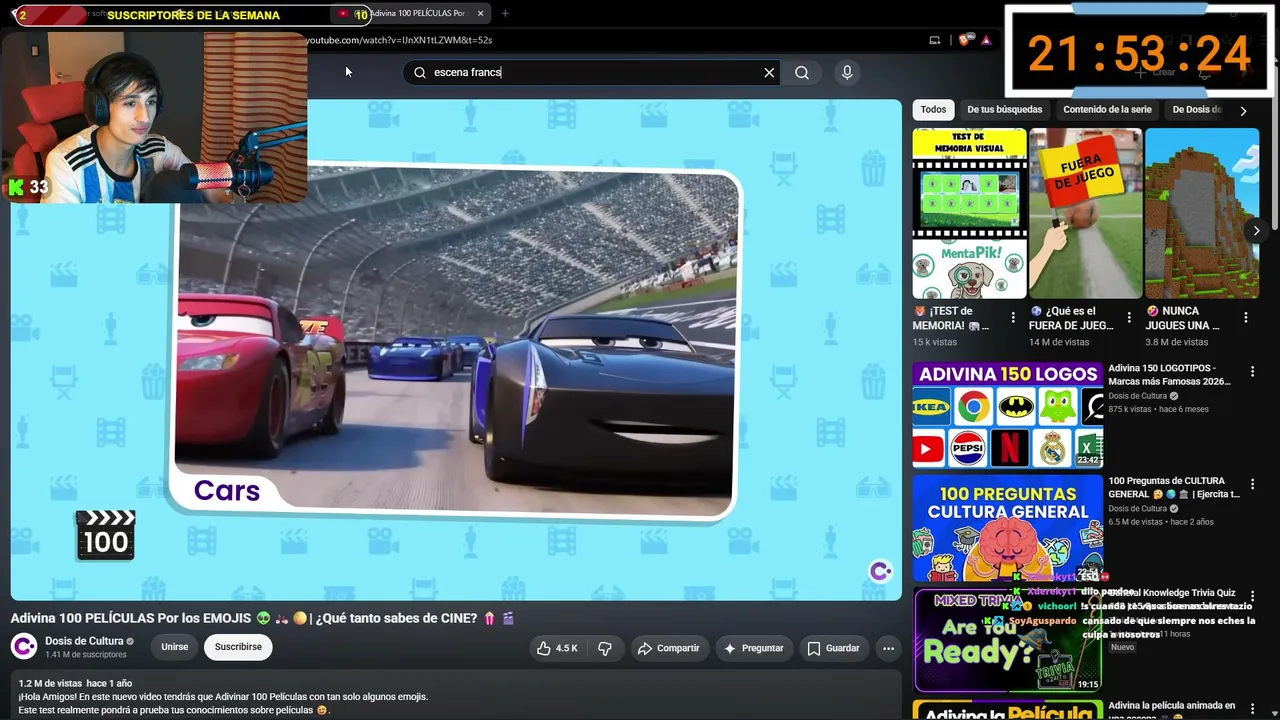Show next Shorts with the arrow
The height and width of the screenshot is (720, 1280).
(x=1257, y=231)
